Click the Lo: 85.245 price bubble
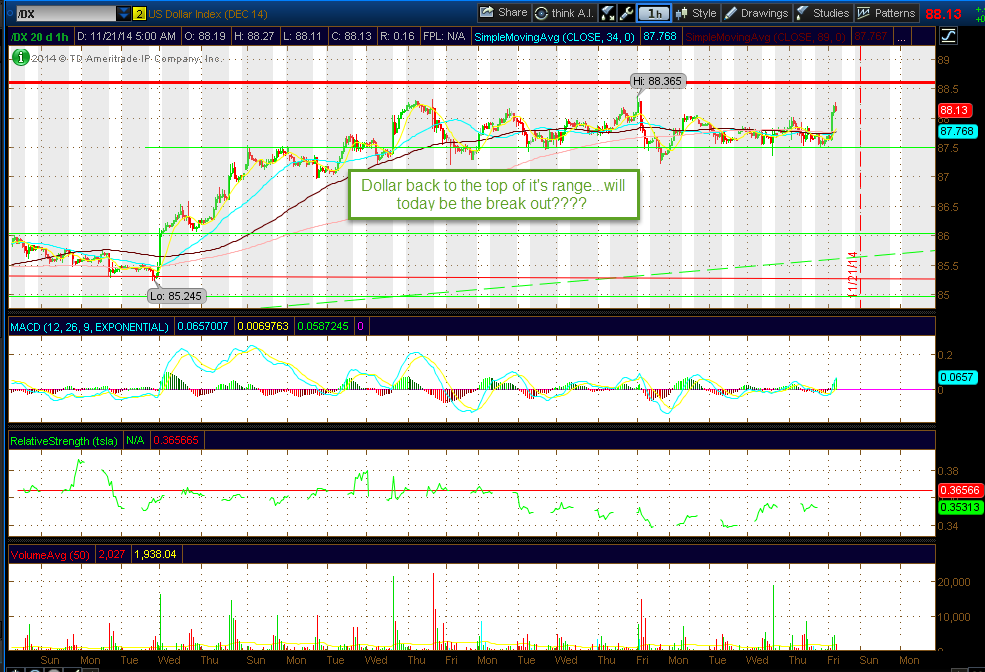Image resolution: width=985 pixels, height=672 pixels. [176, 296]
